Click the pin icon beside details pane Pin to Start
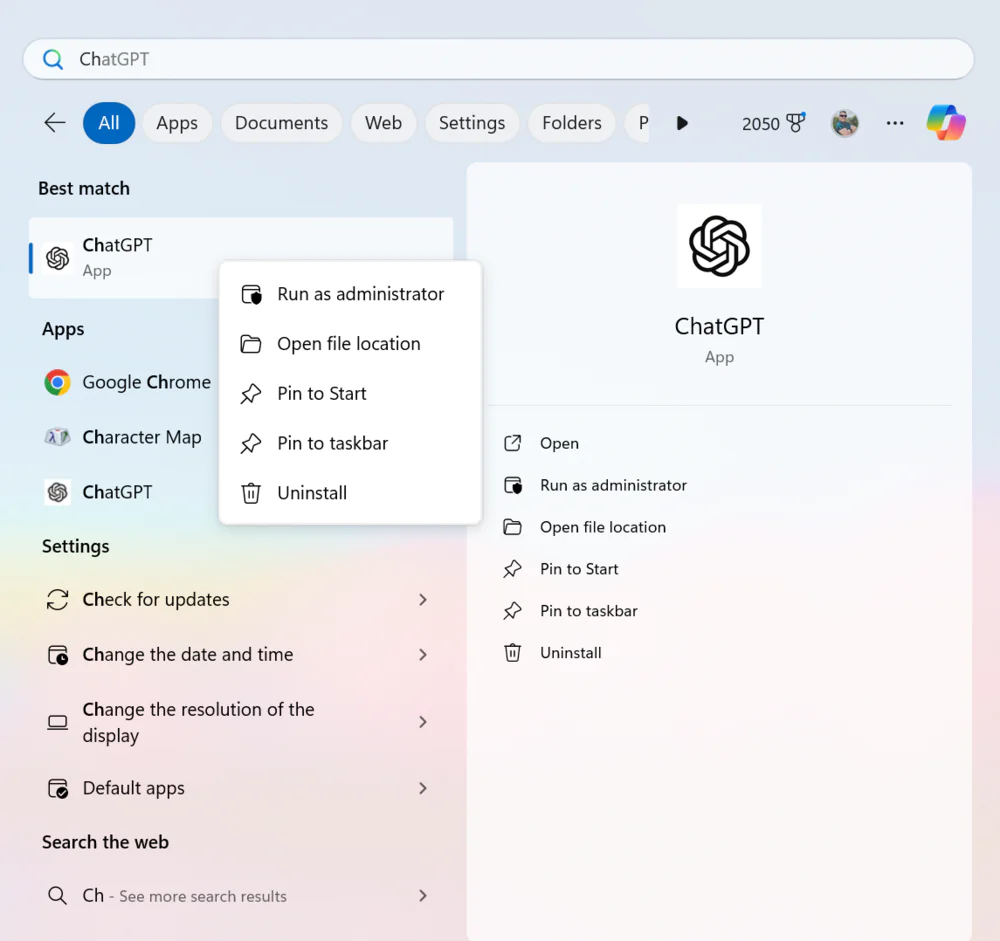This screenshot has height=941, width=1000. pos(512,569)
